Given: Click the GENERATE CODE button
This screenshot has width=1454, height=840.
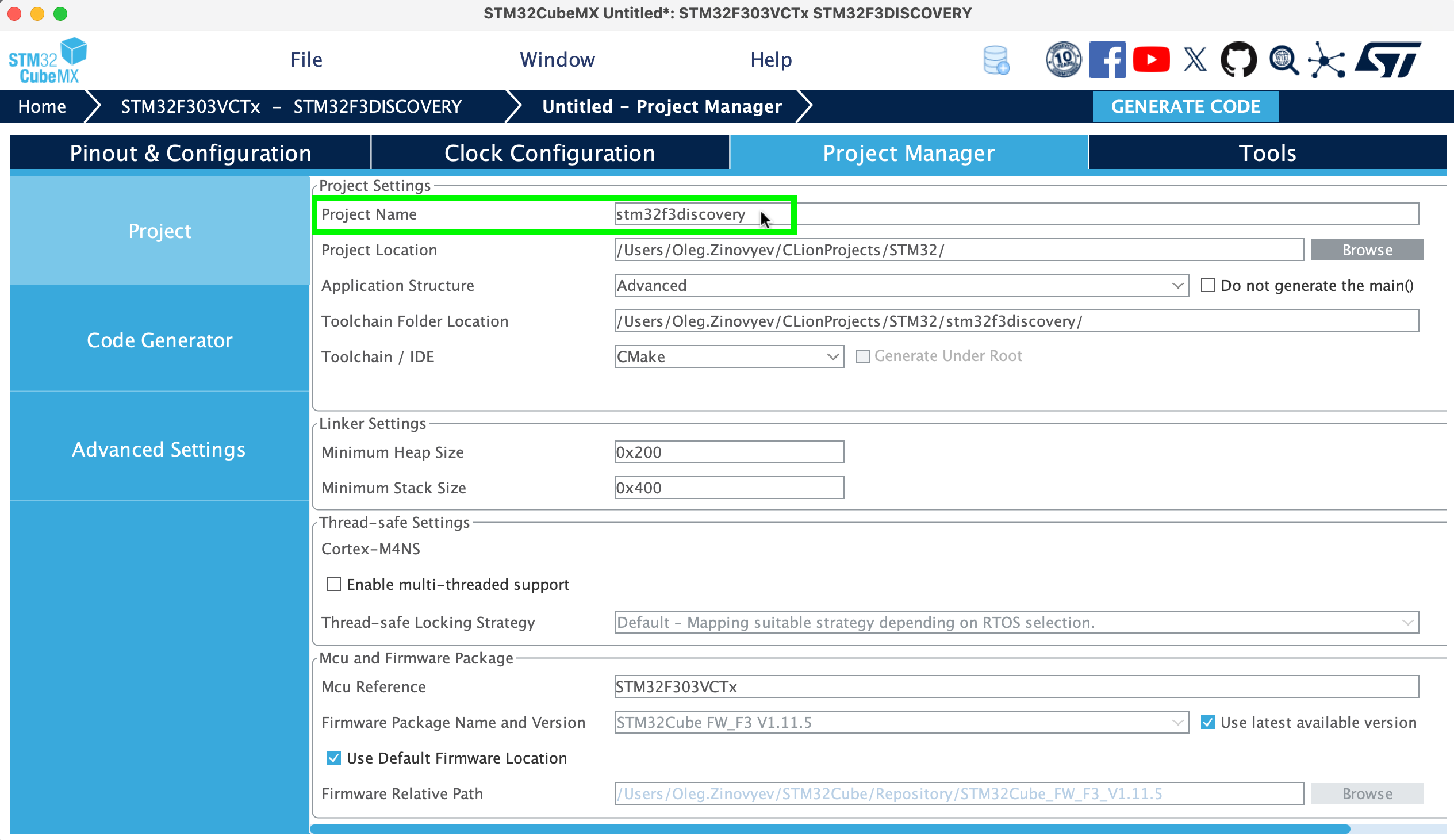Looking at the screenshot, I should pyautogui.click(x=1186, y=106).
